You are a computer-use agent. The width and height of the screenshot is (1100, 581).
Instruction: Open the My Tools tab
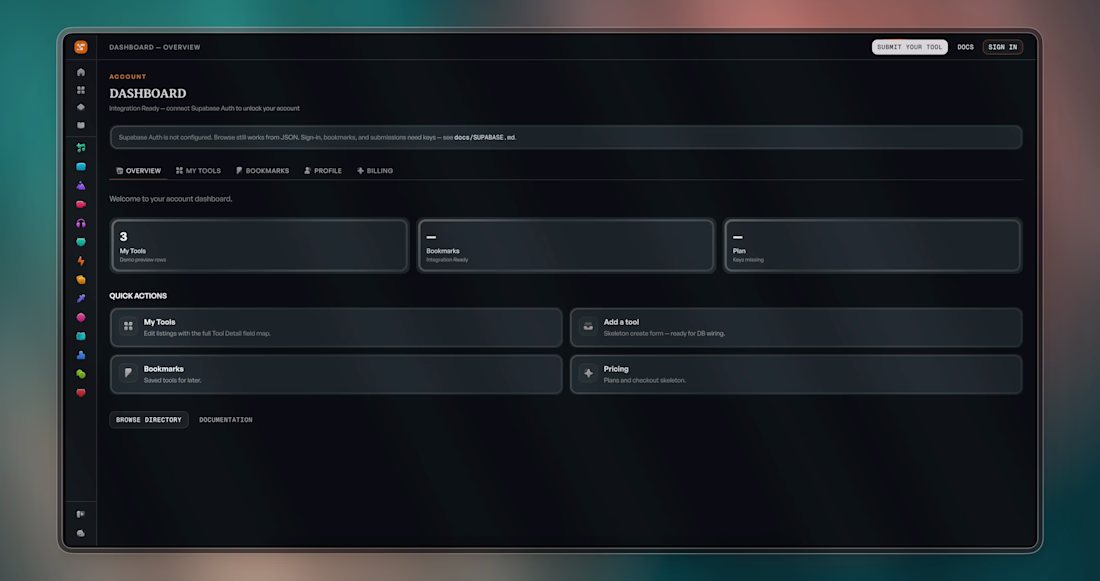pos(198,171)
